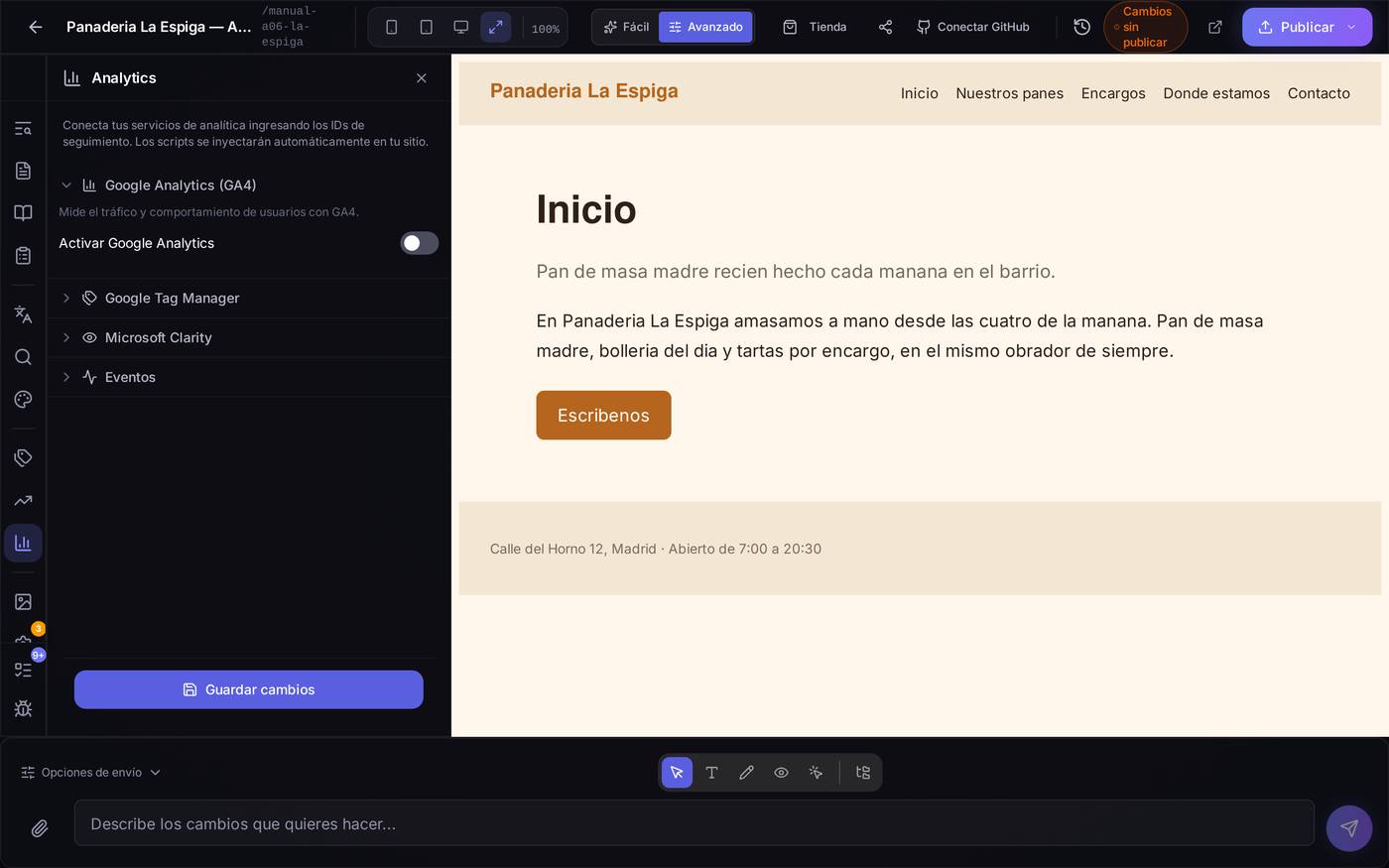This screenshot has width=1389, height=868.
Task: Click Conectar GitHub
Action: pos(973,27)
